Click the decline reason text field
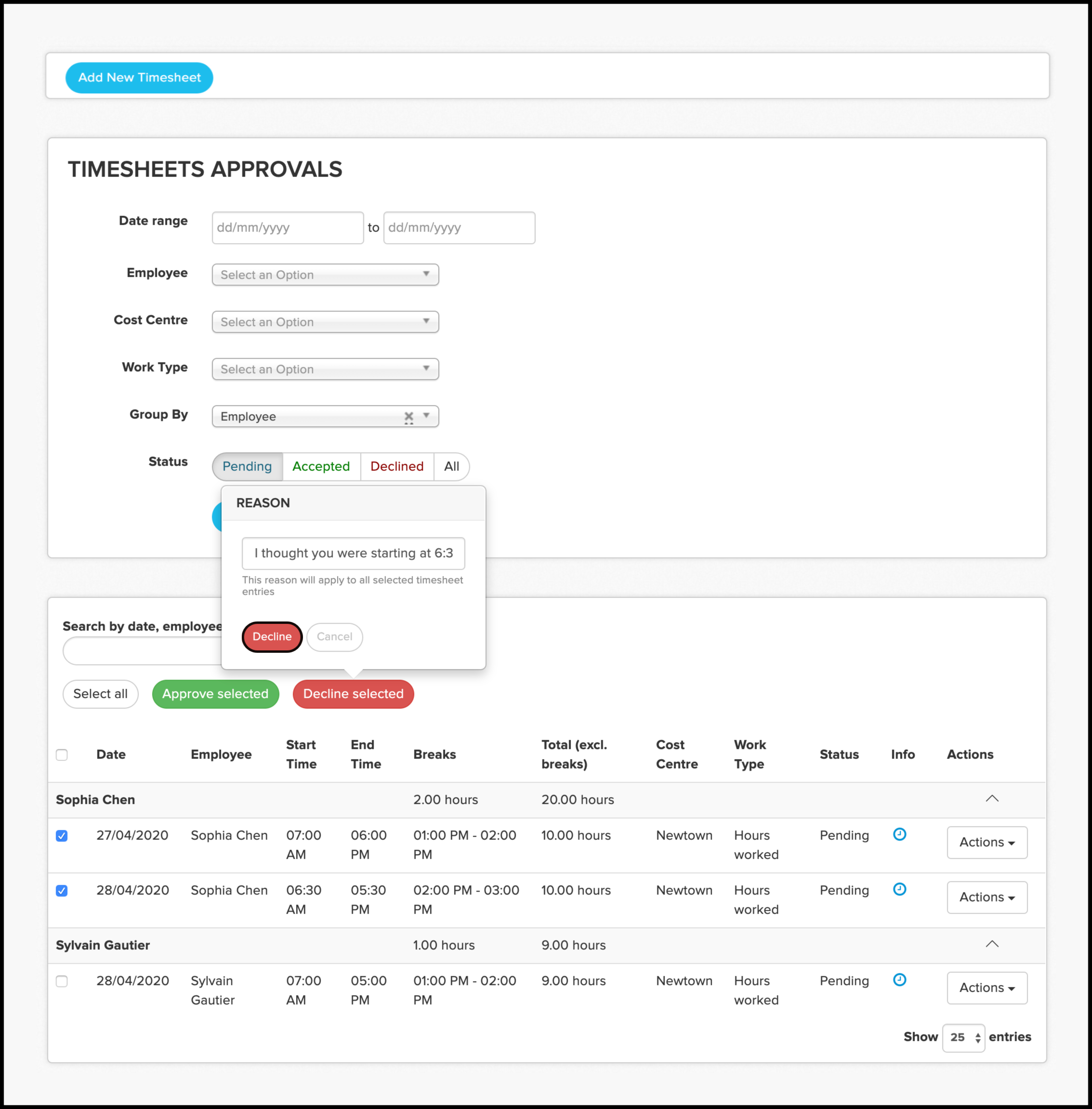The width and height of the screenshot is (1092, 1109). pyautogui.click(x=353, y=553)
